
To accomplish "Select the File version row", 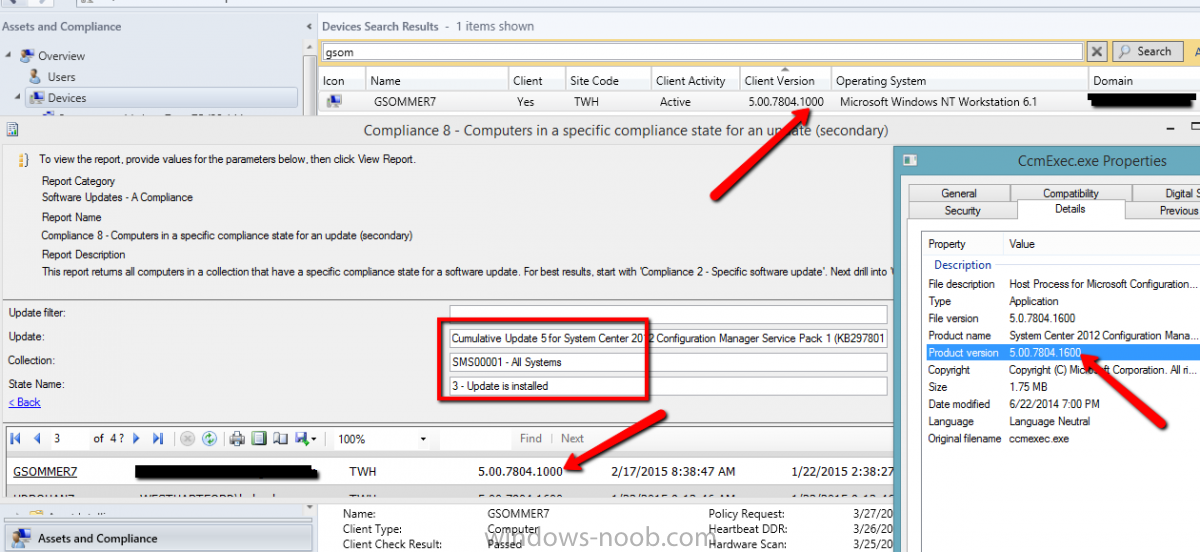I will click(1062, 318).
